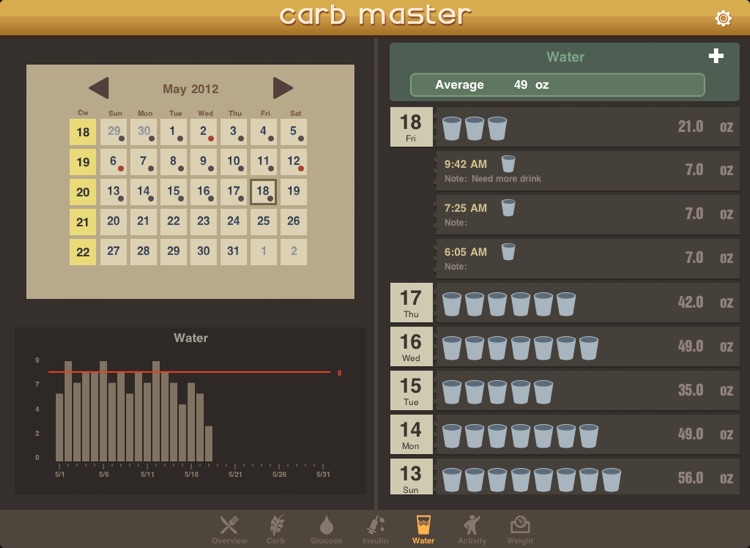The width and height of the screenshot is (750, 548).
Task: Click the 56.0 oz total for Sunday
Action: [x=705, y=478]
